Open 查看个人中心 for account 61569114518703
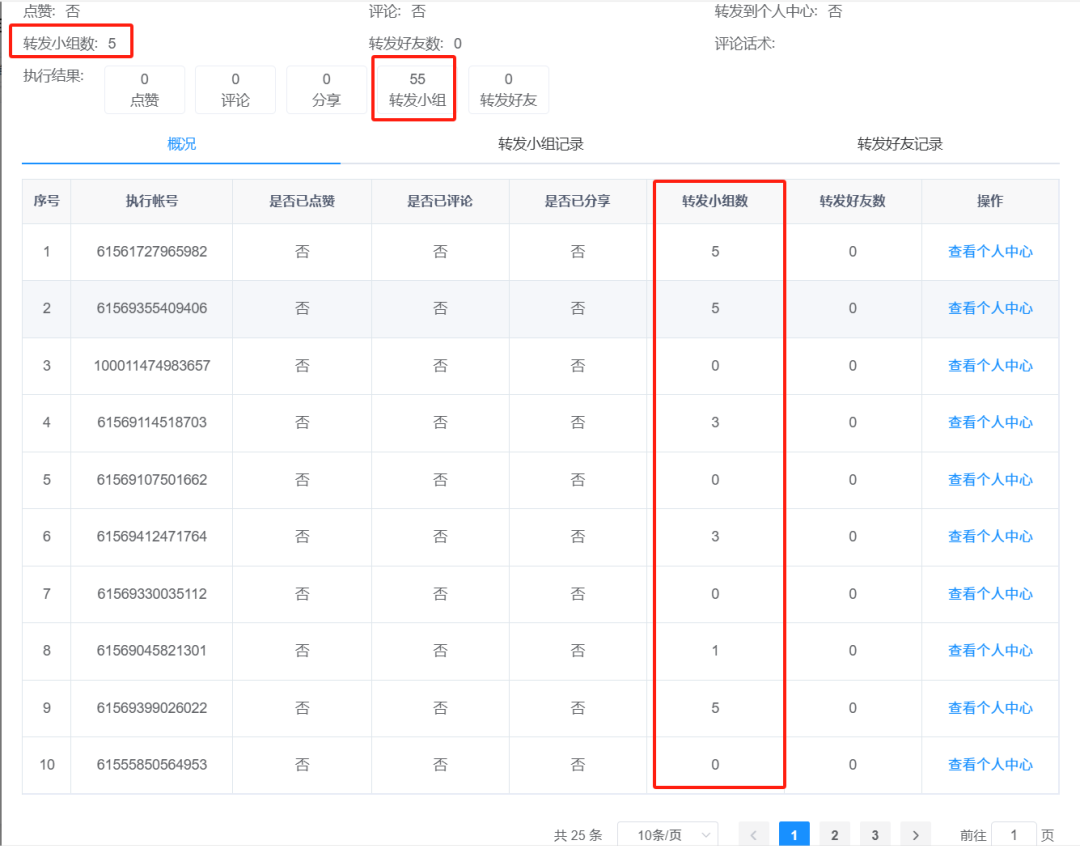This screenshot has height=846, width=1080. pyautogui.click(x=990, y=422)
